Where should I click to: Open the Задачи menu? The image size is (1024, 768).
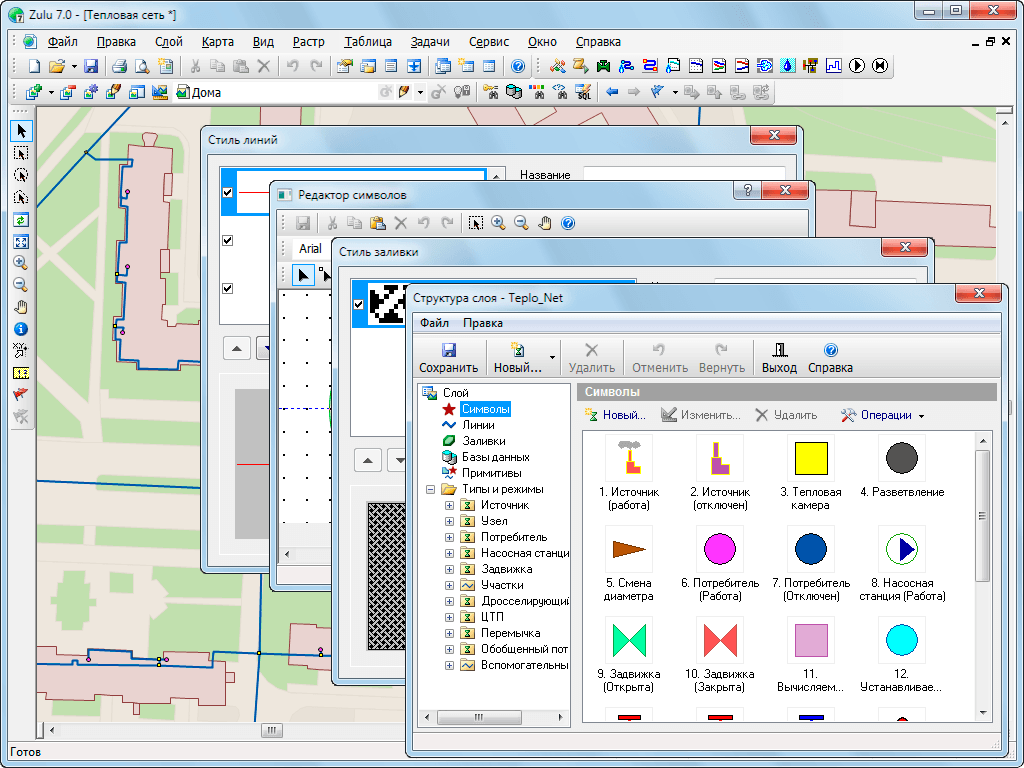430,42
